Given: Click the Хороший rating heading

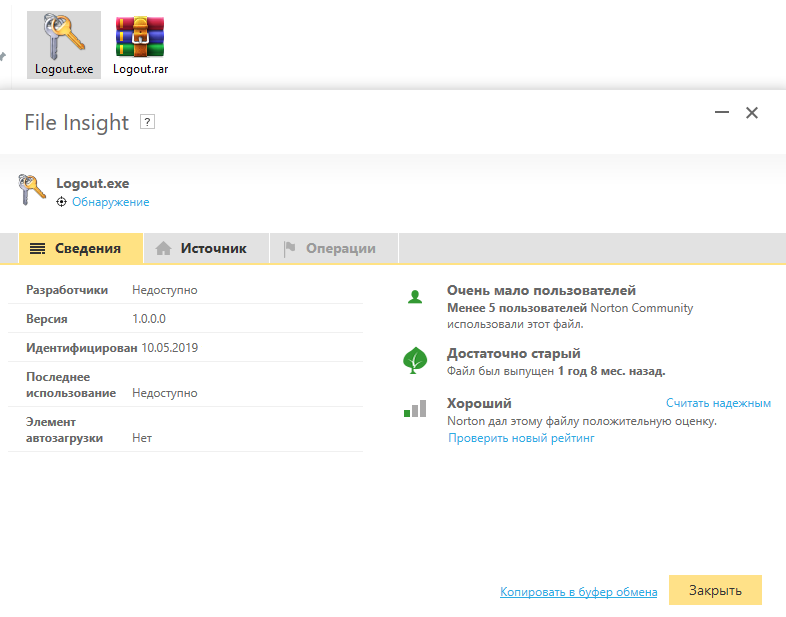Looking at the screenshot, I should [x=479, y=403].
